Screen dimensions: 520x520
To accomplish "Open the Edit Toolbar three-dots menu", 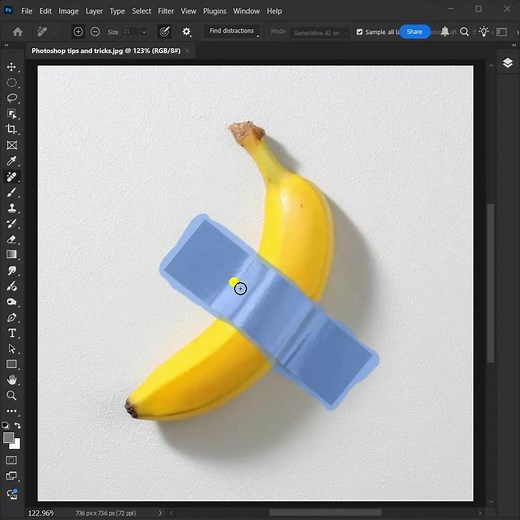I will point(12,411).
